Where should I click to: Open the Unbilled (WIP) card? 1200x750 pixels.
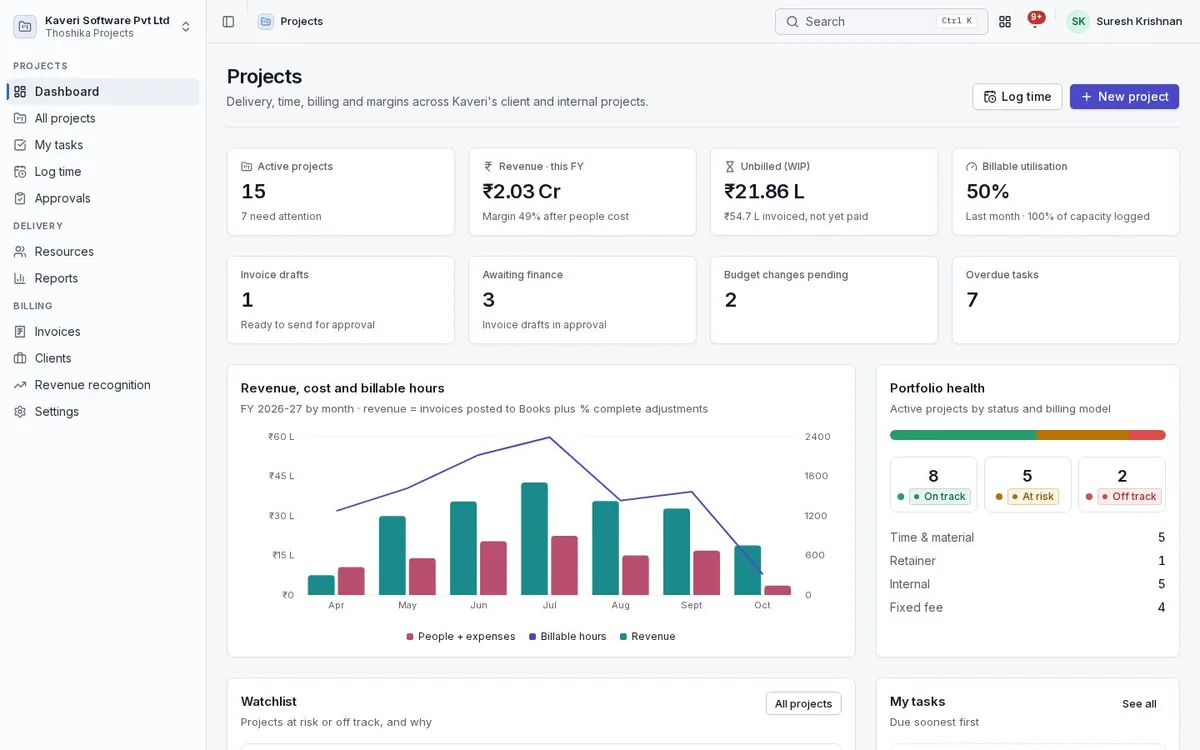[824, 192]
